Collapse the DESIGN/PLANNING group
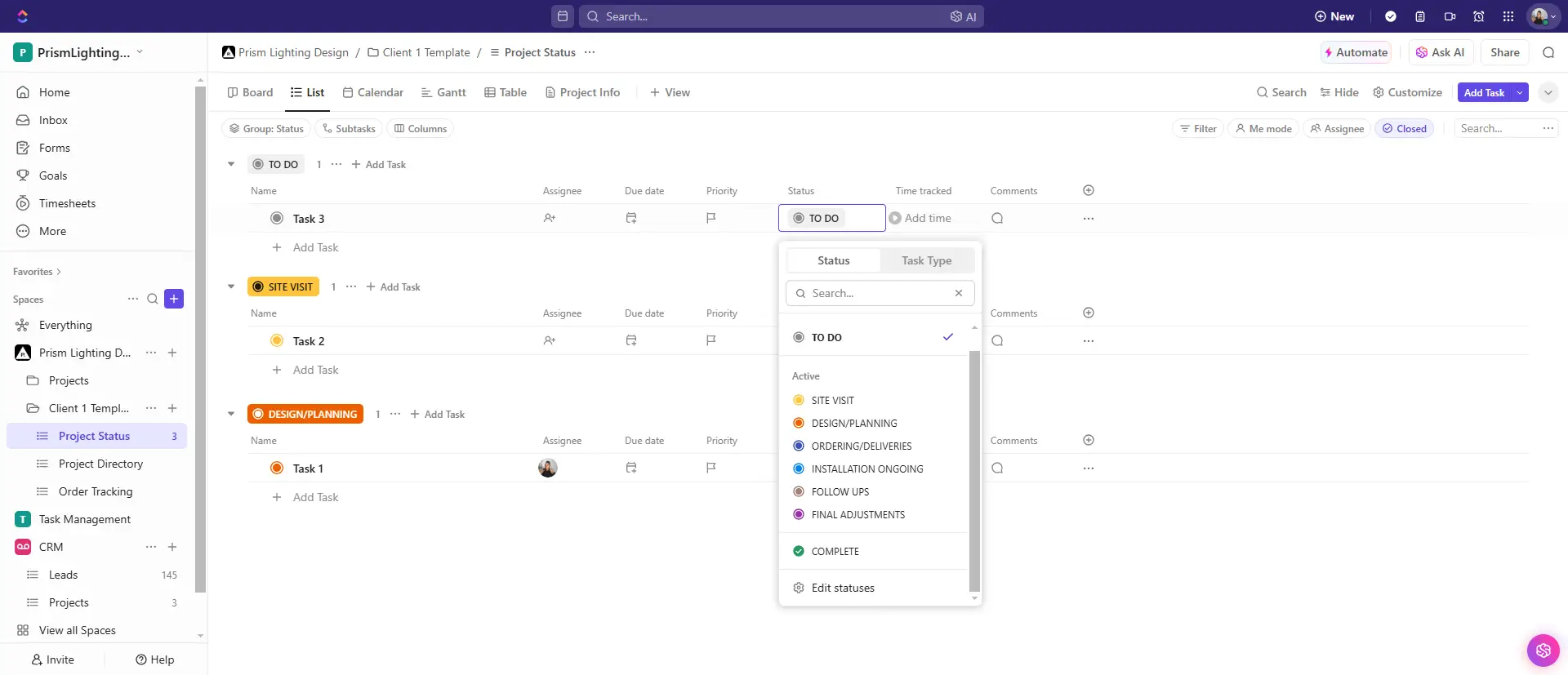 [x=231, y=414]
